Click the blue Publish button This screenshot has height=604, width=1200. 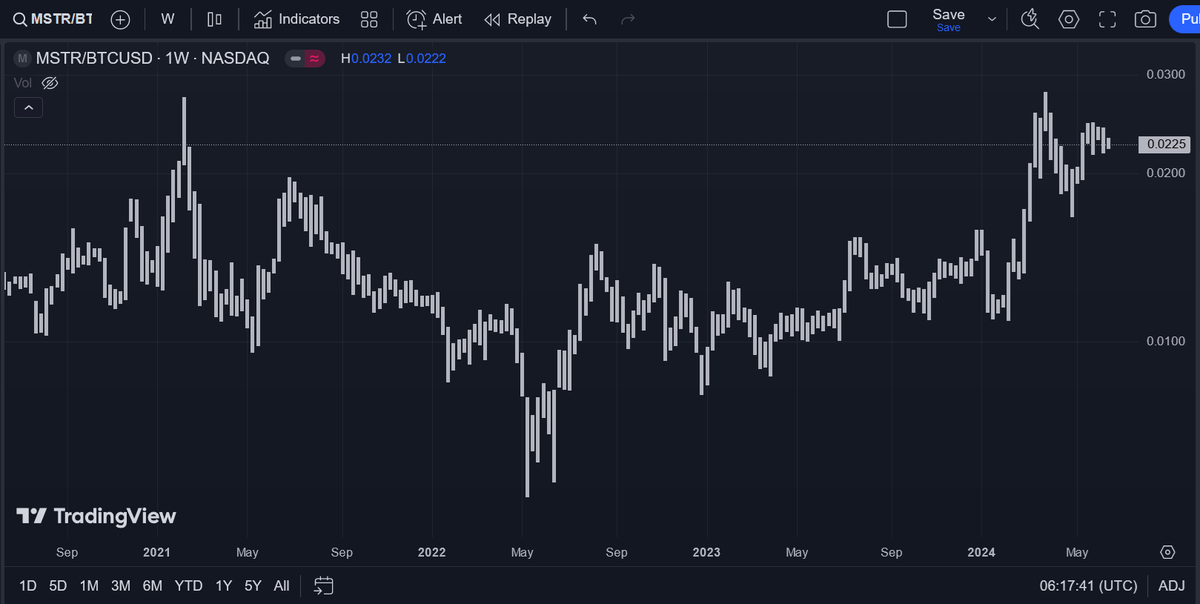pyautogui.click(x=1184, y=19)
